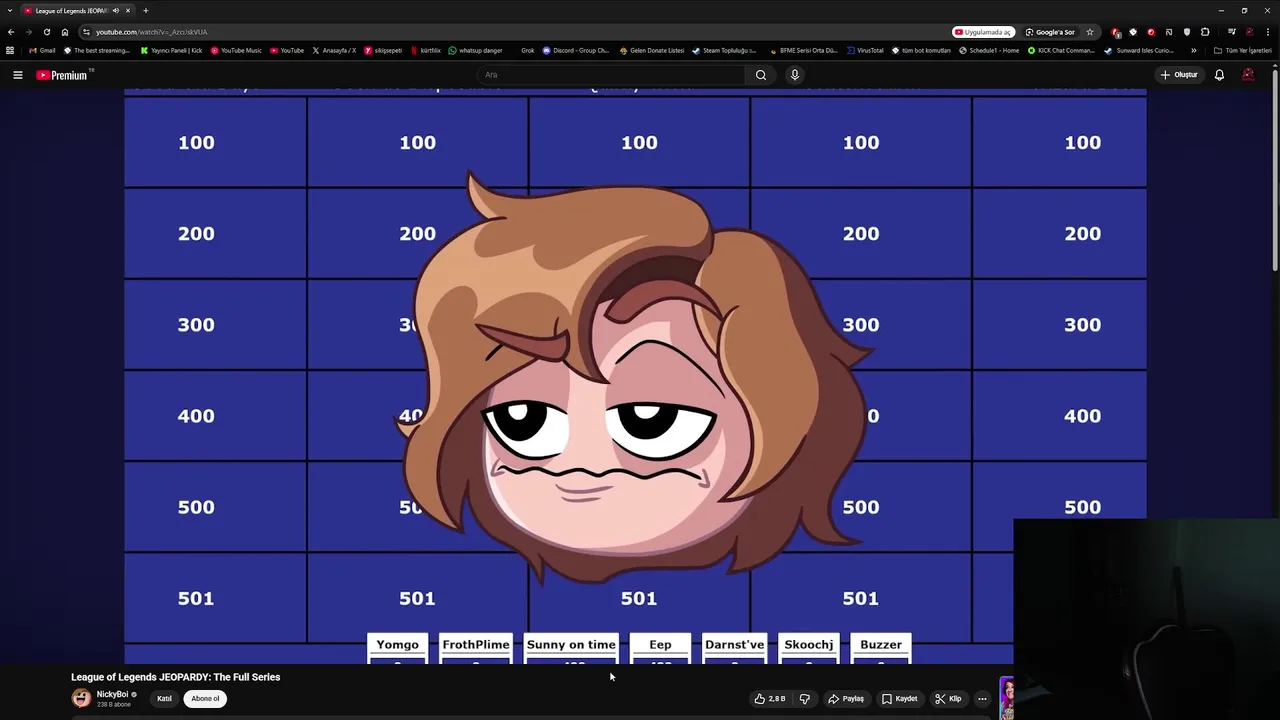
Task: Click the Yomgo player label
Action: click(398, 645)
